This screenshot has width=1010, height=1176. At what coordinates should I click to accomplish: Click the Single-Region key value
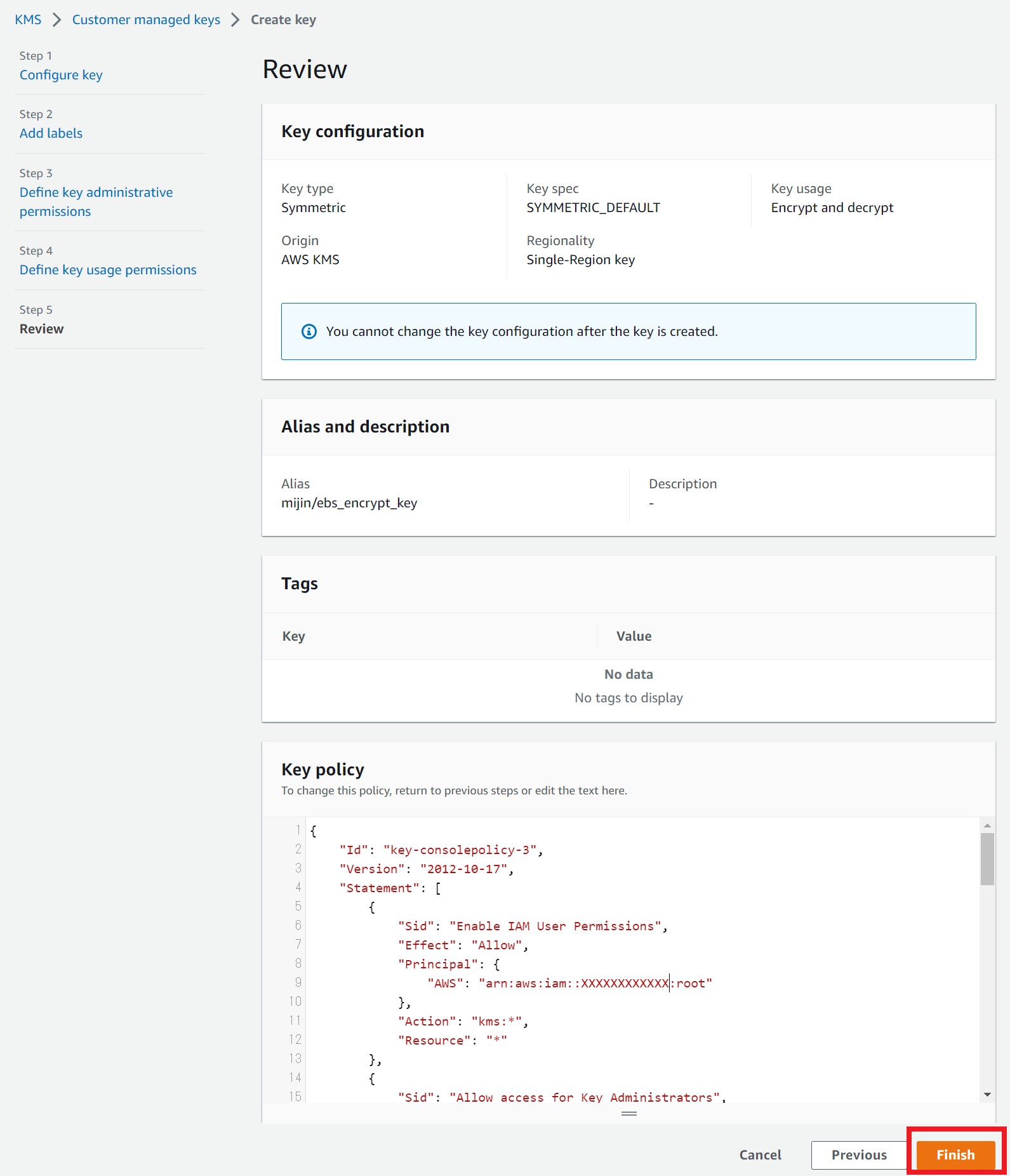point(581,260)
